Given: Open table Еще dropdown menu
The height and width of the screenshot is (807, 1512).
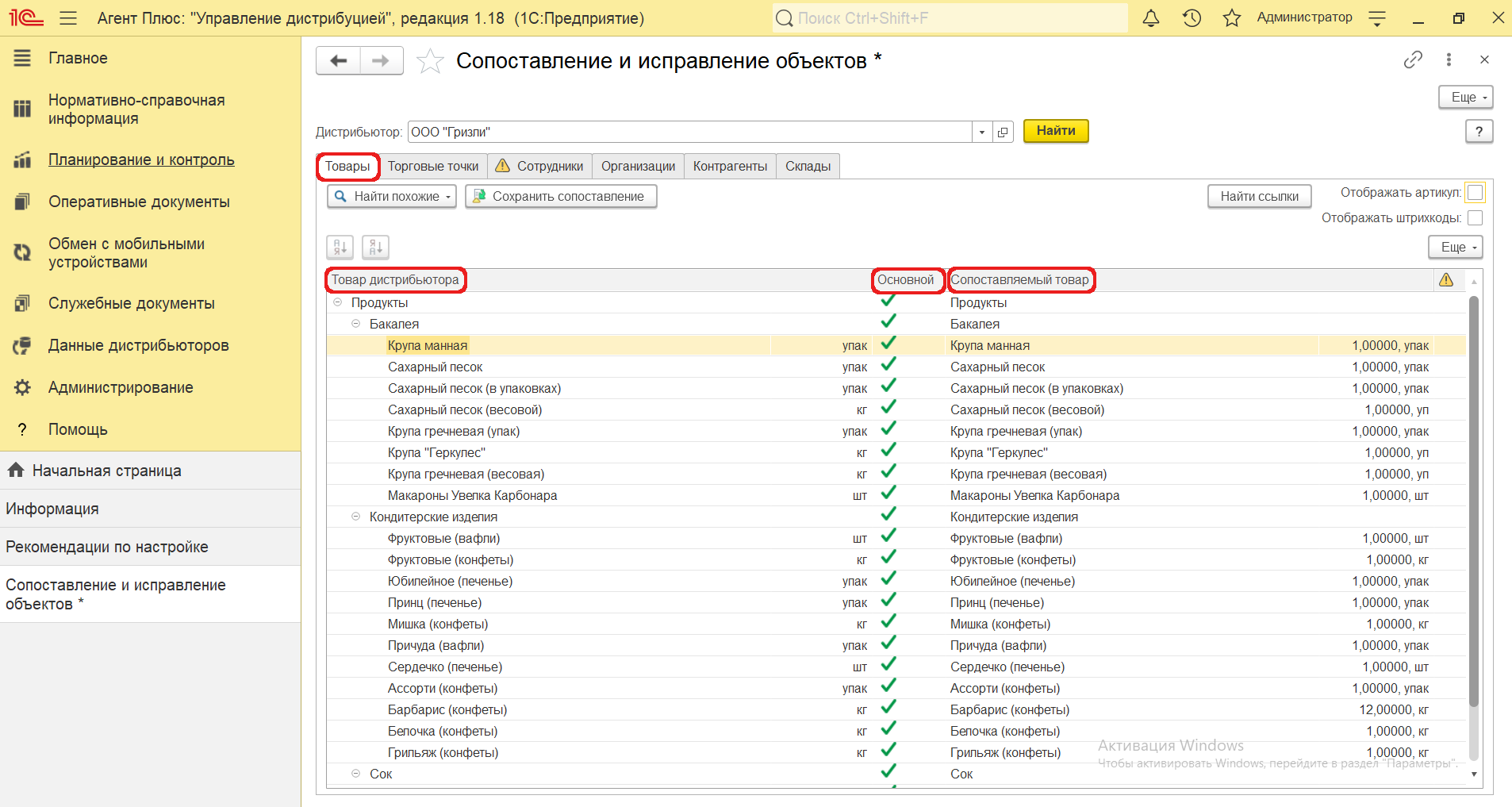Looking at the screenshot, I should (1456, 248).
